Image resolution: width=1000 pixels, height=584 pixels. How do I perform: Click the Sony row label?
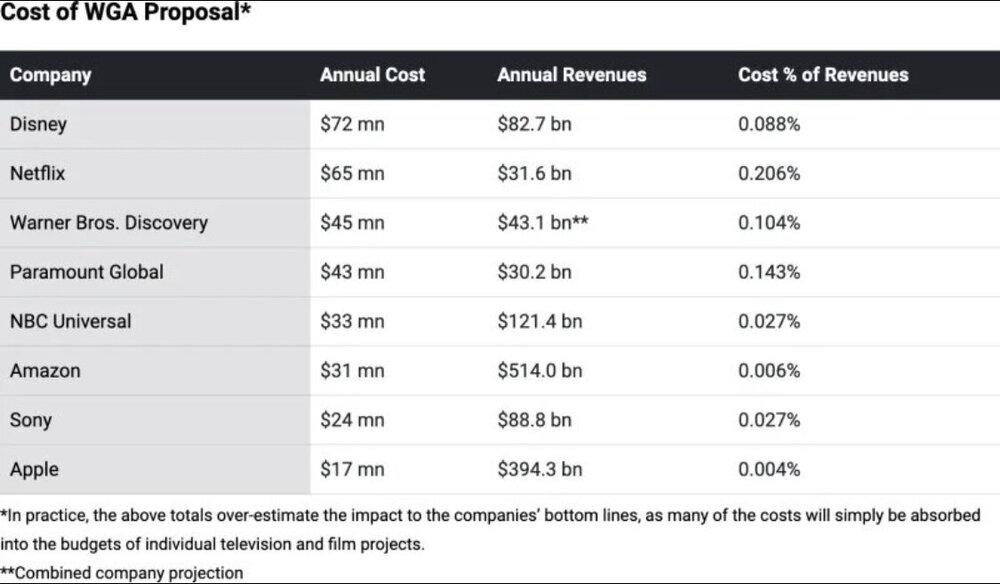31,420
